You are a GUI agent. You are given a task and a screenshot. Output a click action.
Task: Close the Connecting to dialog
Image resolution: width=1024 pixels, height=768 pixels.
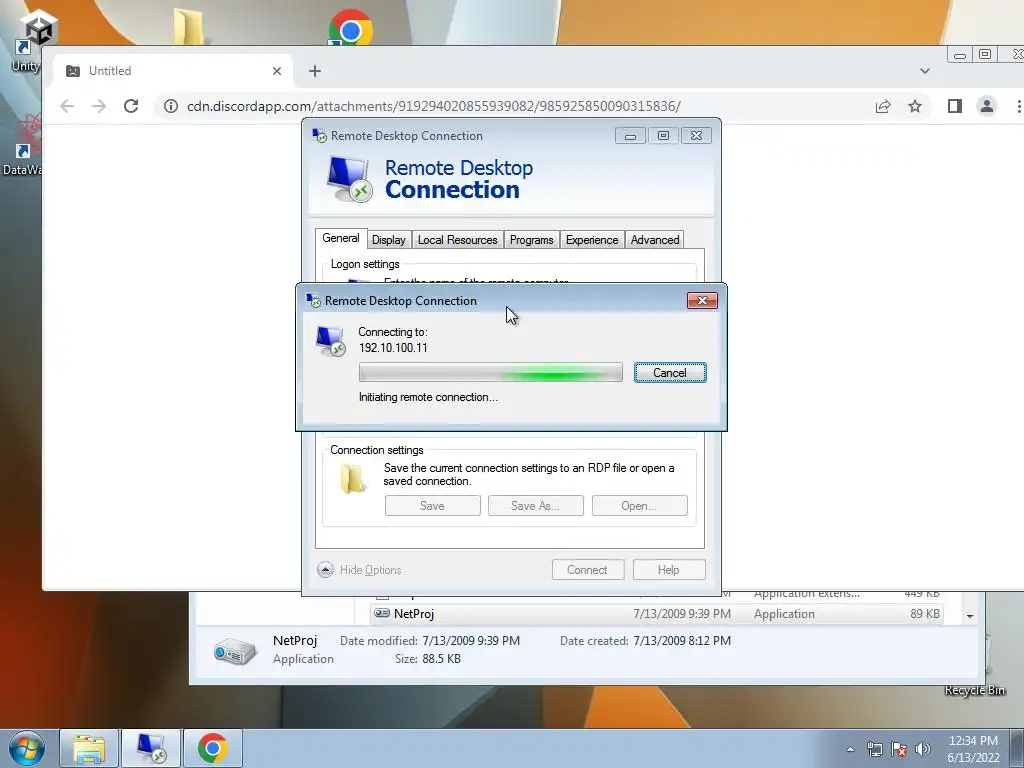point(702,300)
